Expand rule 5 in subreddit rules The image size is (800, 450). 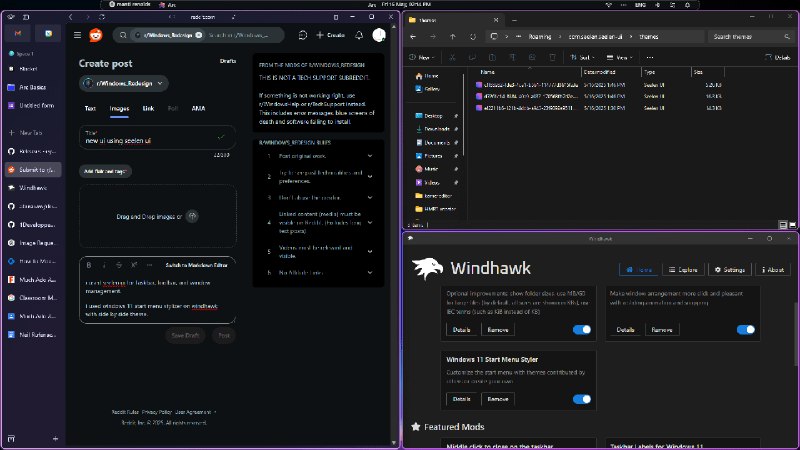pos(370,252)
